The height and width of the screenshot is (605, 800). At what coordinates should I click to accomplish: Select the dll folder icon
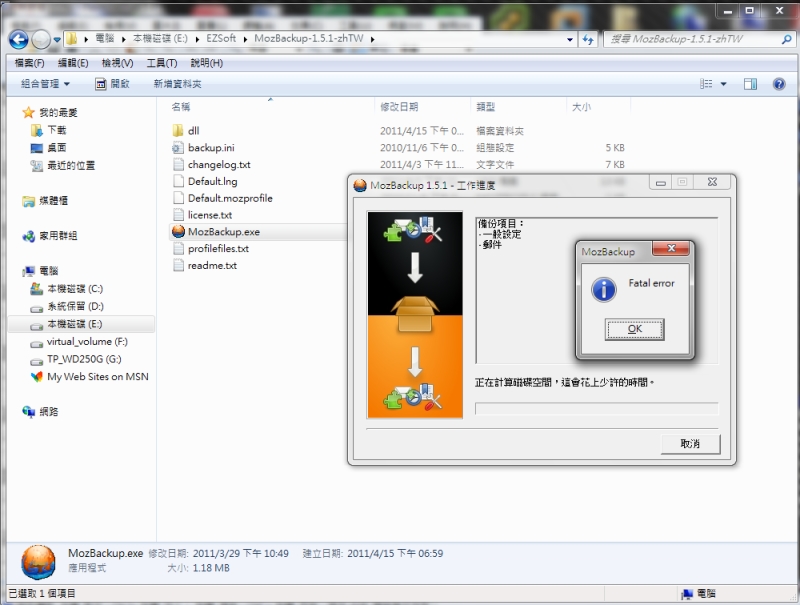178,130
